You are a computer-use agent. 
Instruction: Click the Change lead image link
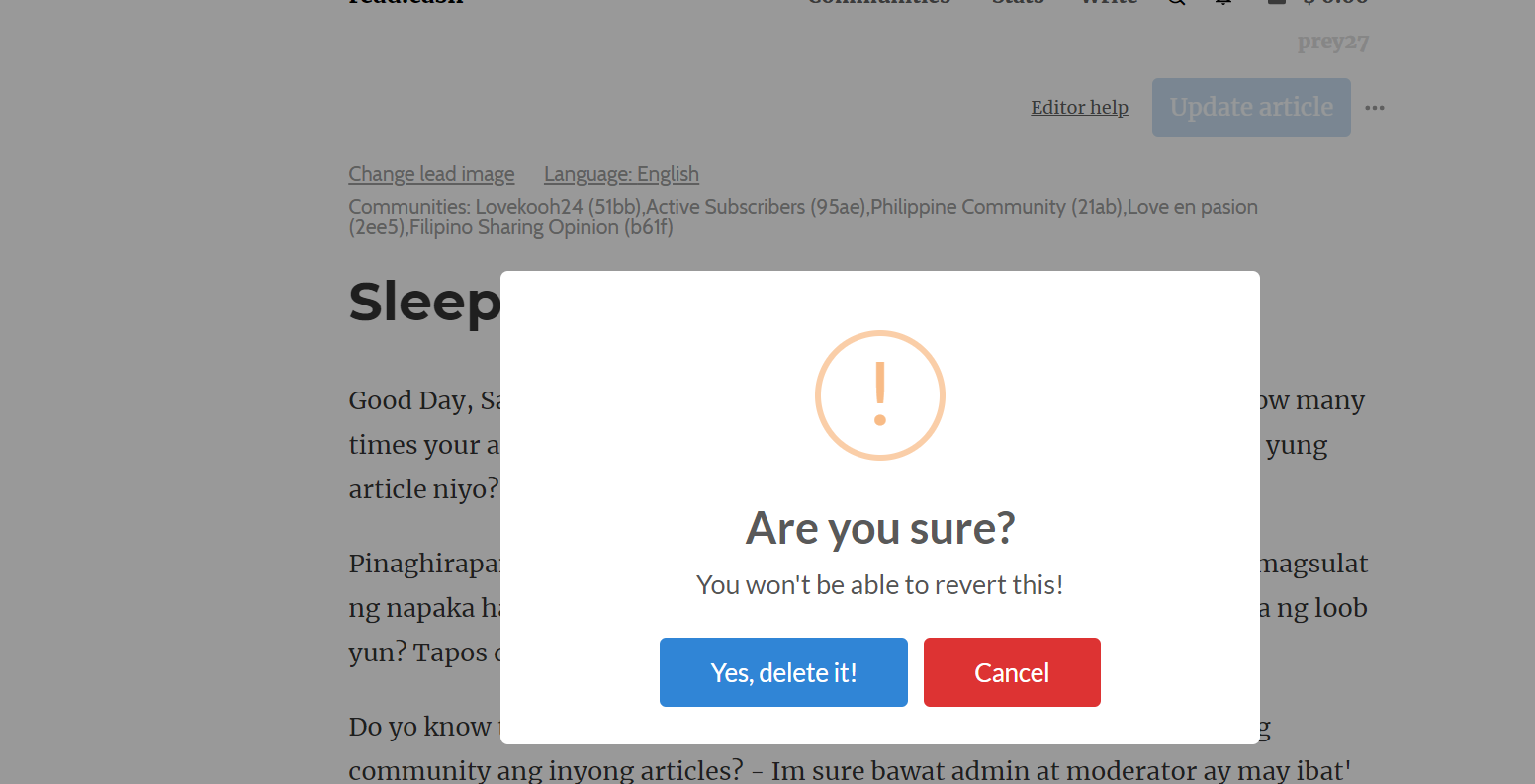pyautogui.click(x=431, y=174)
